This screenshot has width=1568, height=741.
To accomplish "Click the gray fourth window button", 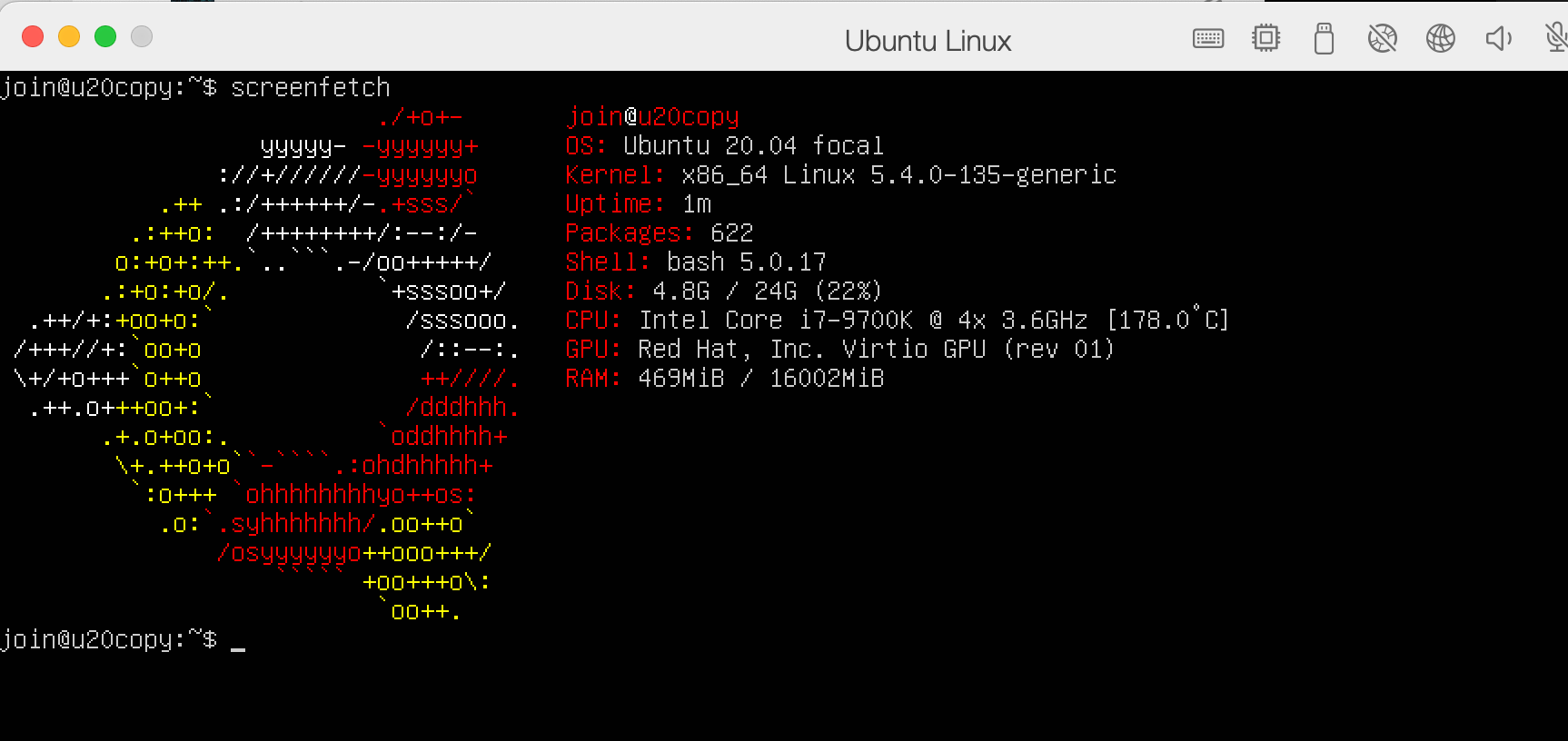I will [x=142, y=36].
